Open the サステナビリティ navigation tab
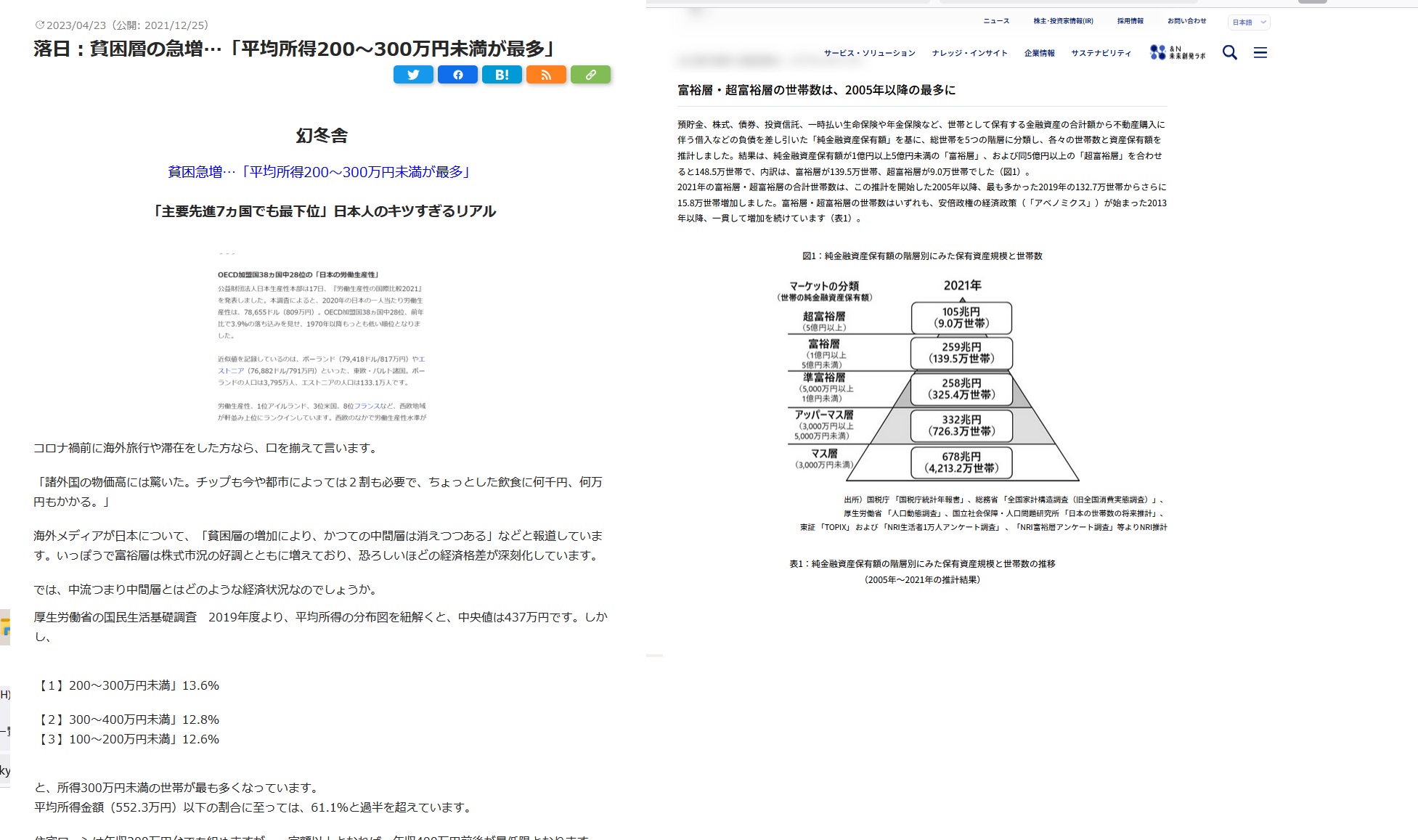The image size is (1418, 840). 1100,52
